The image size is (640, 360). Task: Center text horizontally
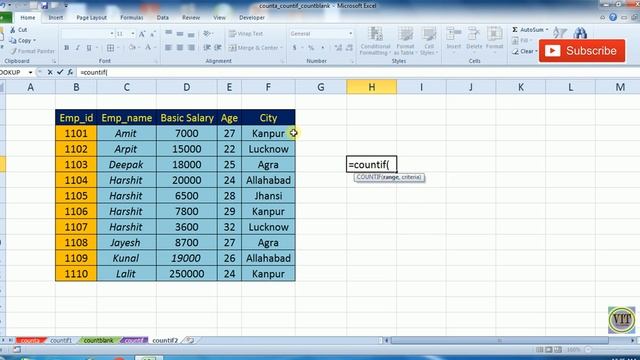[180, 48]
